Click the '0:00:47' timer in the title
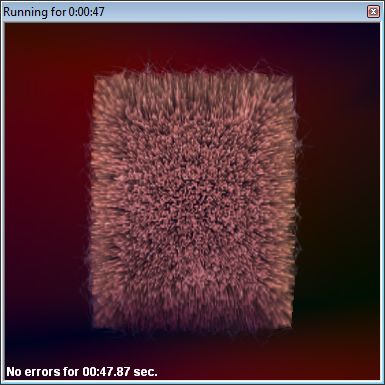 [87, 12]
